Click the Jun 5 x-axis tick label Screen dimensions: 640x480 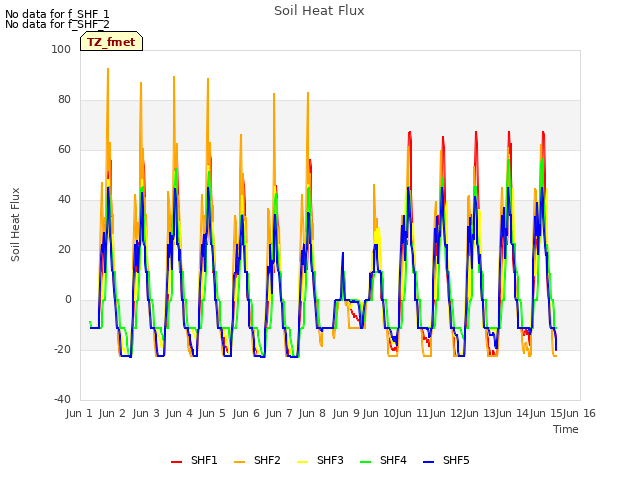212,413
